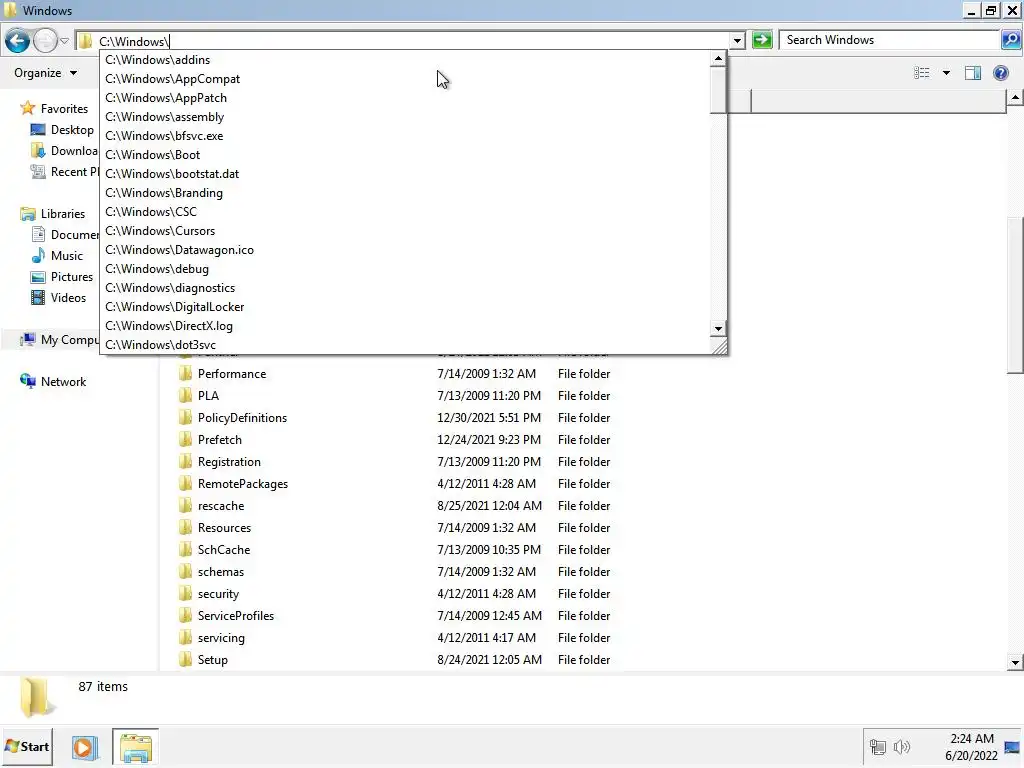Click the Pictures library icon
This screenshot has width=1024, height=768.
pyautogui.click(x=39, y=276)
